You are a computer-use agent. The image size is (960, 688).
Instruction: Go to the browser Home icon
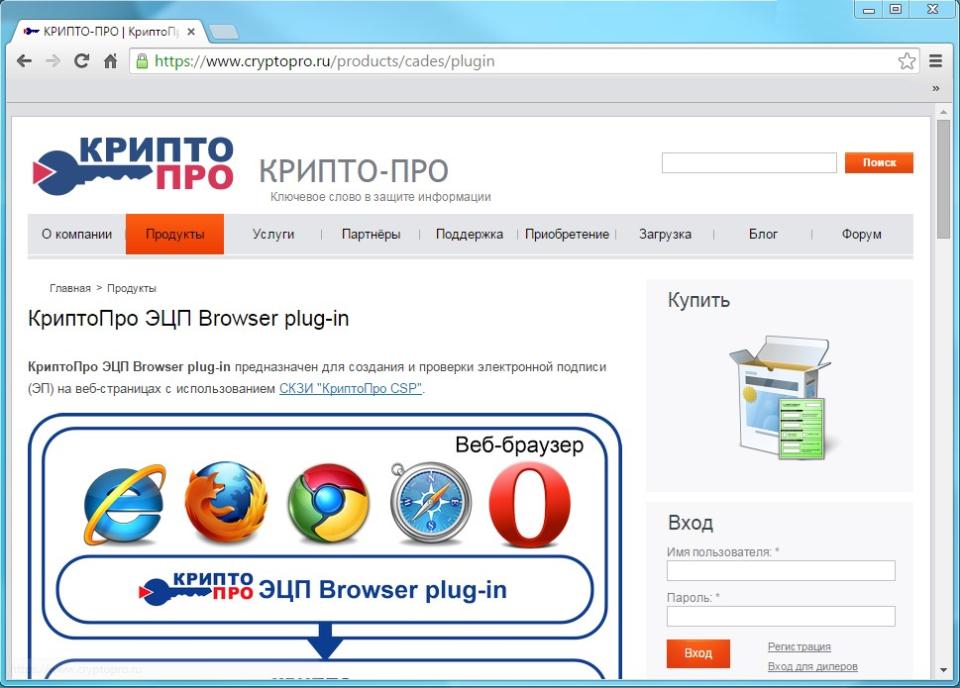[x=110, y=61]
